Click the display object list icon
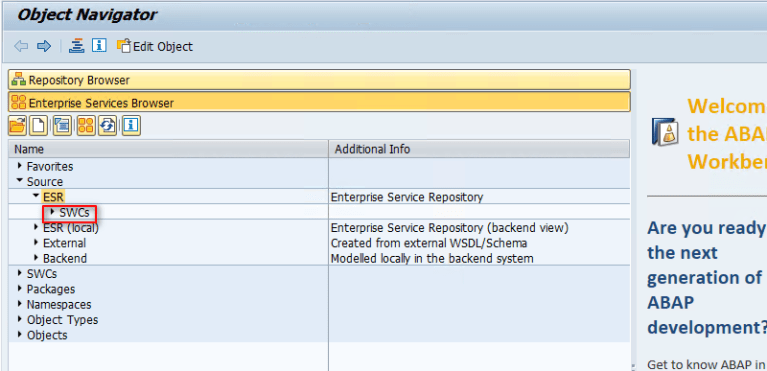Image resolution: width=767 pixels, height=371 pixels. (x=76, y=46)
